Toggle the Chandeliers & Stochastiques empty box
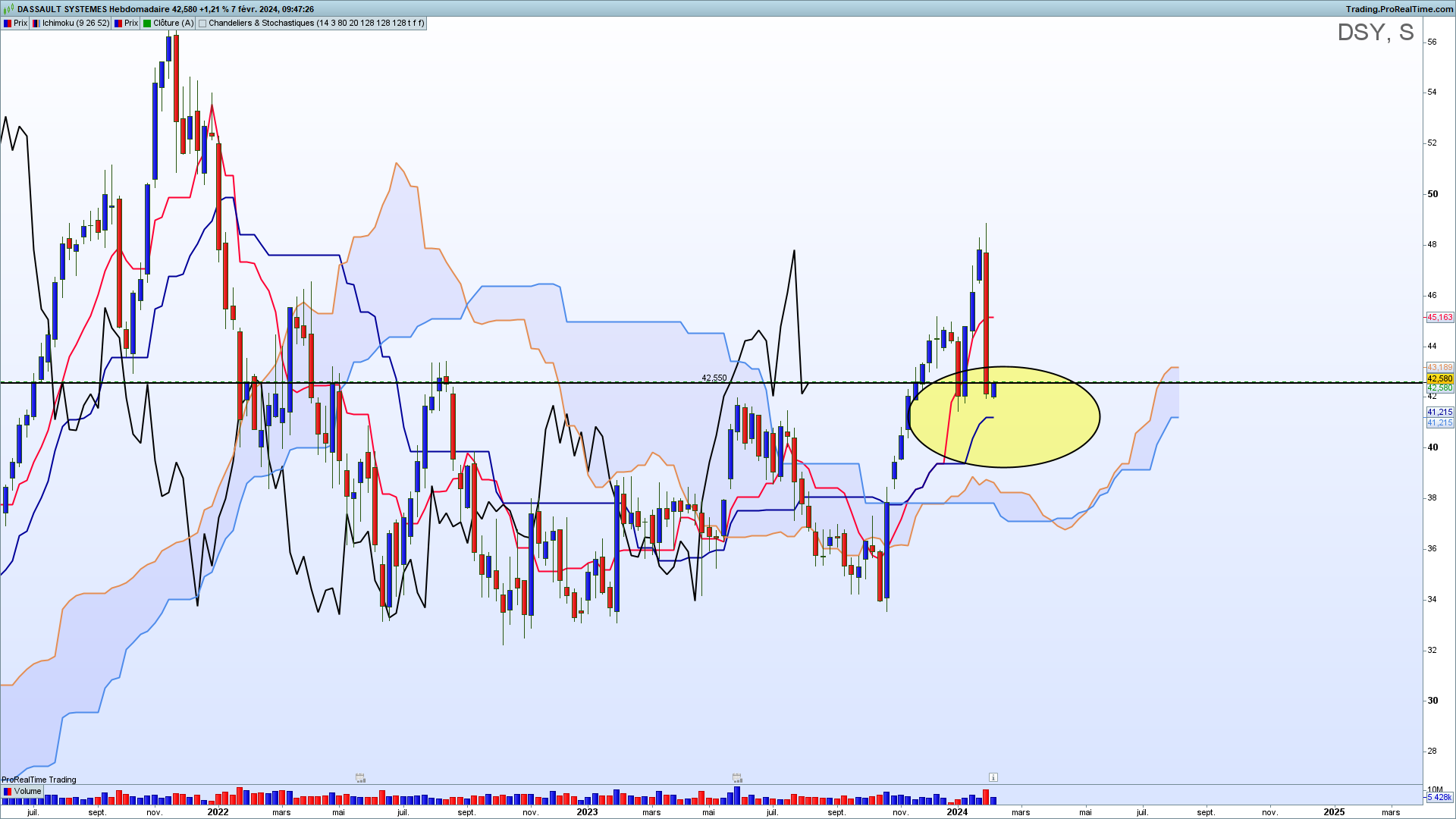The width and height of the screenshot is (1456, 819). pos(202,24)
